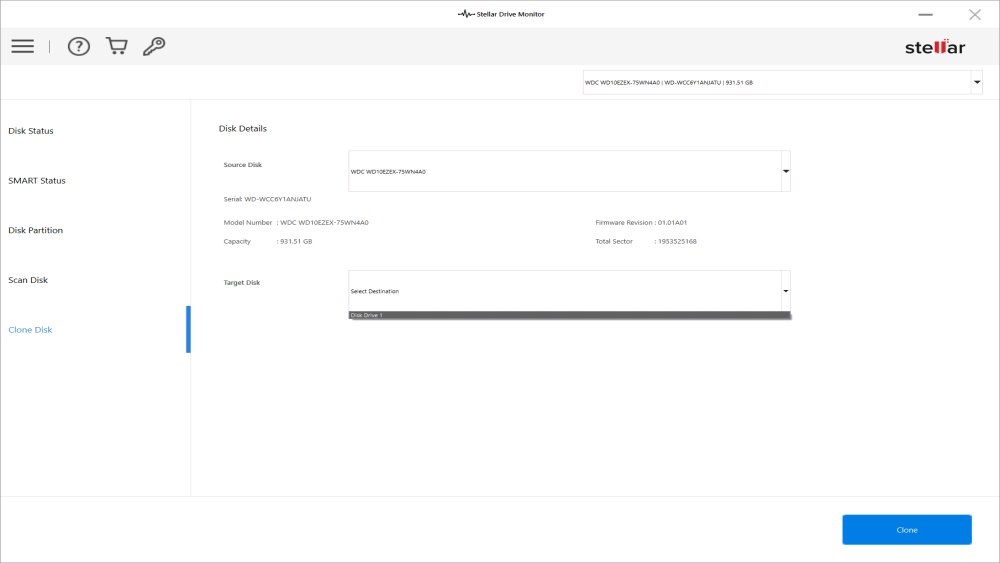Click the Capacity 931.51 GB value
The image size is (1000, 563).
tap(296, 242)
